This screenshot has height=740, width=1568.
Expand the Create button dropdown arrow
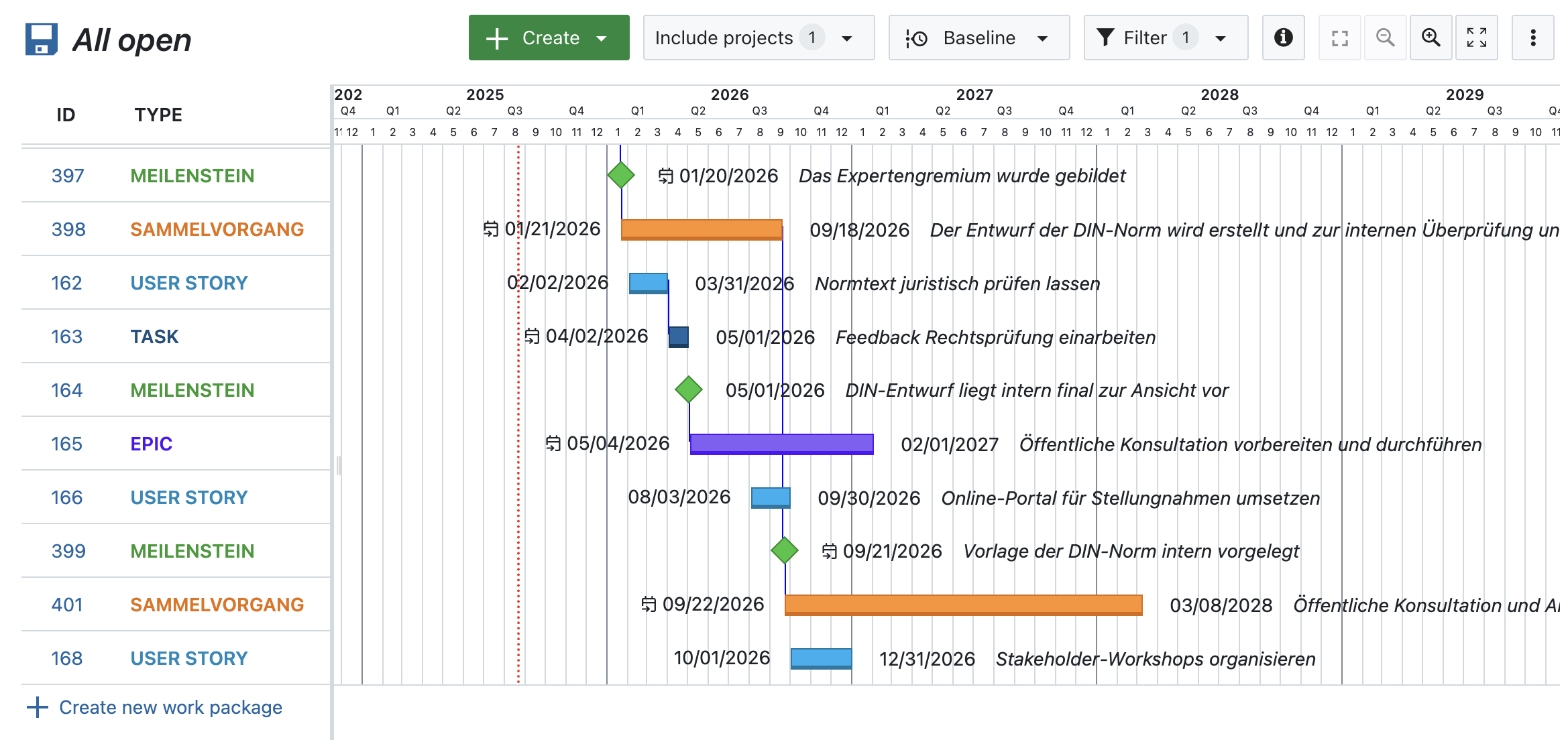(601, 38)
